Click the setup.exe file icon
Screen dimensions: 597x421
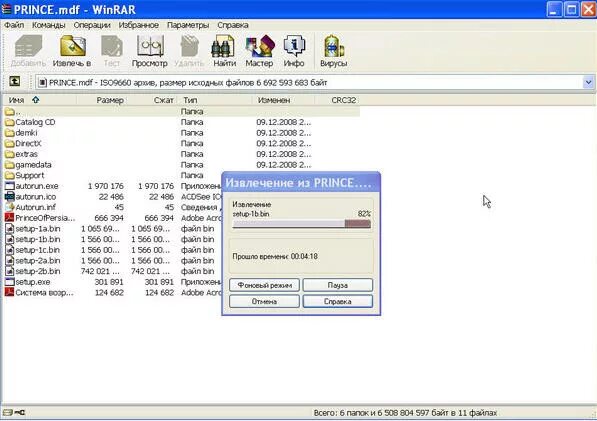[x=10, y=282]
